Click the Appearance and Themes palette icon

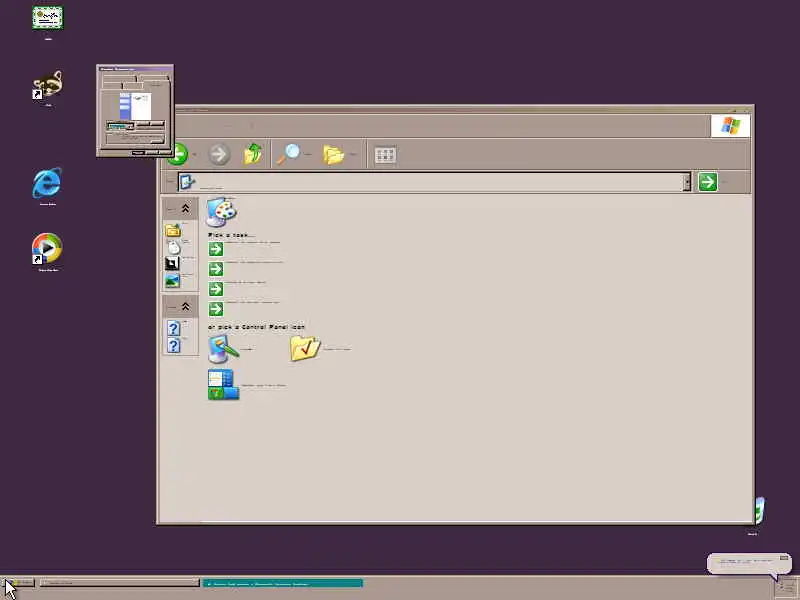pos(221,211)
